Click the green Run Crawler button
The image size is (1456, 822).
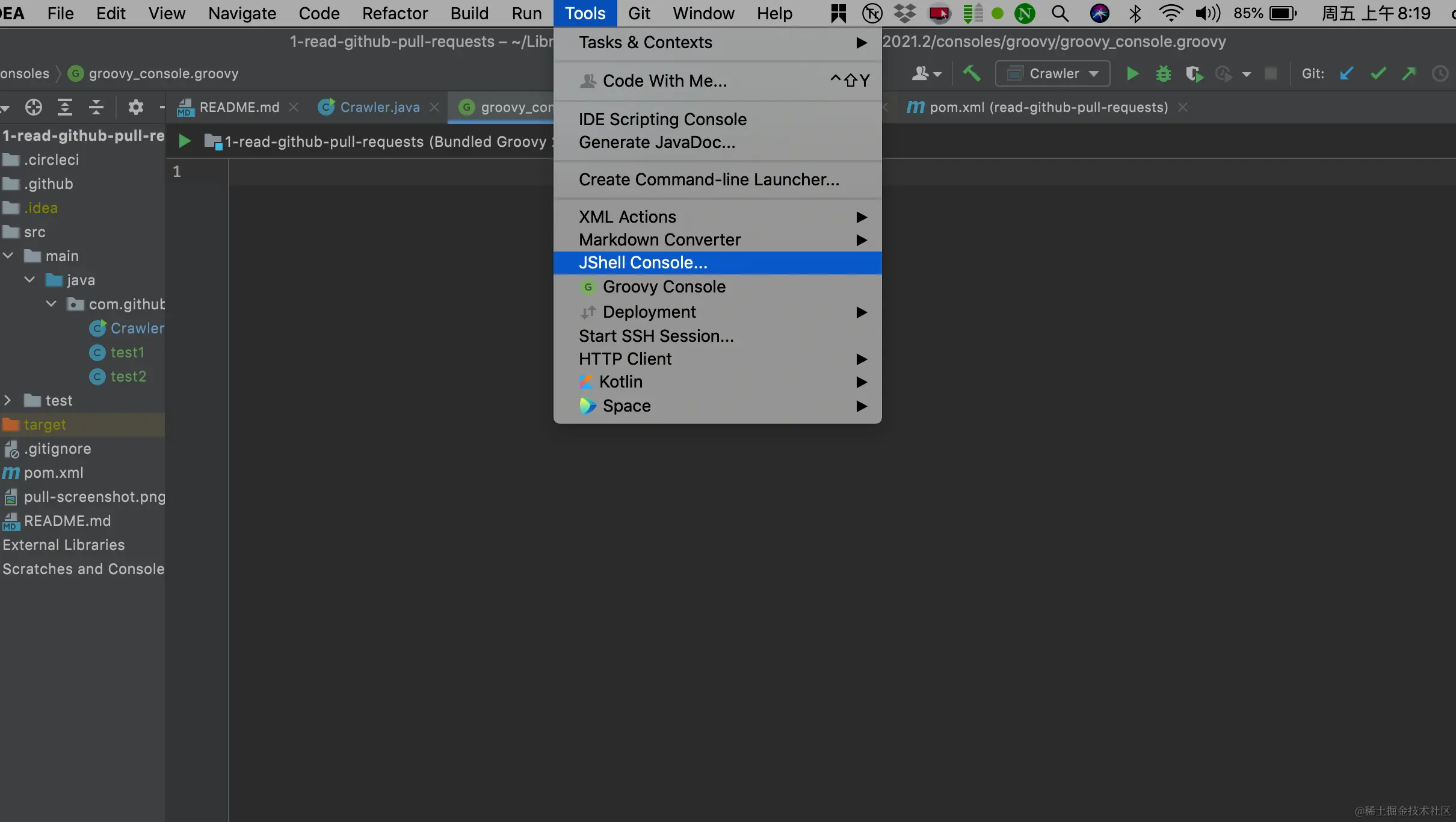[1132, 73]
